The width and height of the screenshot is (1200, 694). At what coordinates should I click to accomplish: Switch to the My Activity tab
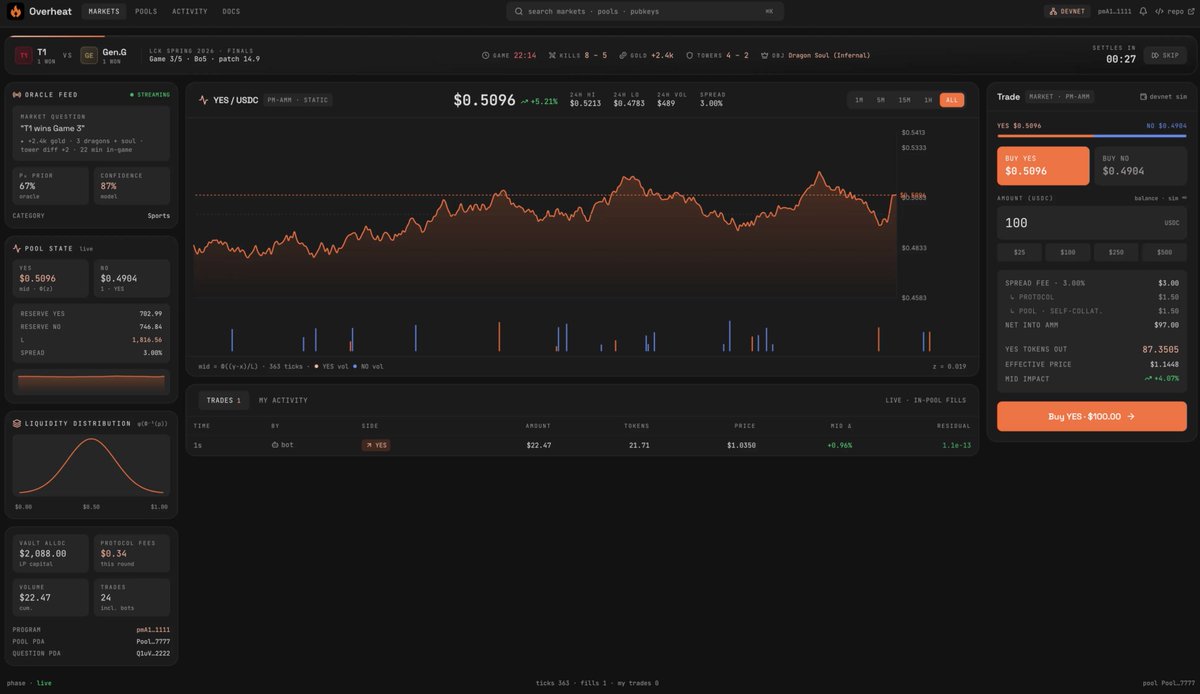click(x=283, y=400)
